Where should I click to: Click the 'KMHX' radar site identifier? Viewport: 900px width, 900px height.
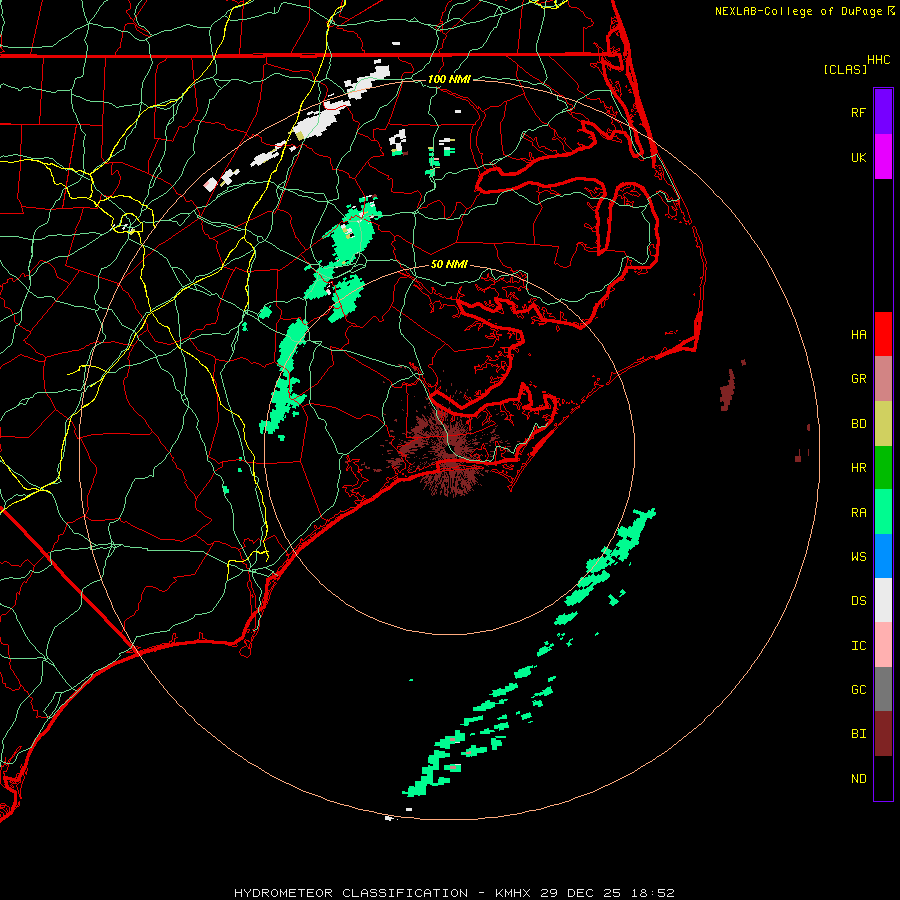pyautogui.click(x=513, y=893)
